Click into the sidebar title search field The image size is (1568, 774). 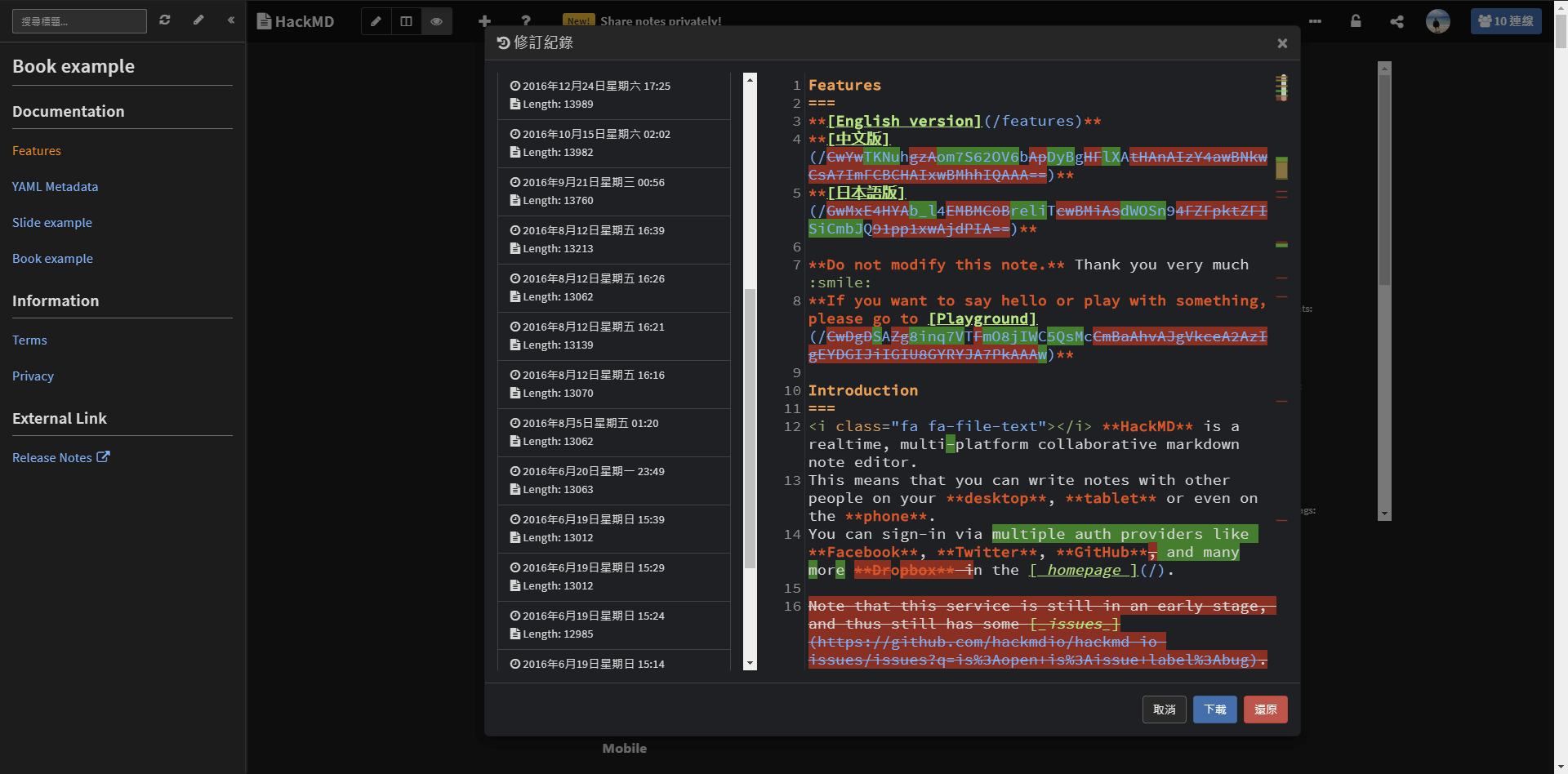[79, 21]
